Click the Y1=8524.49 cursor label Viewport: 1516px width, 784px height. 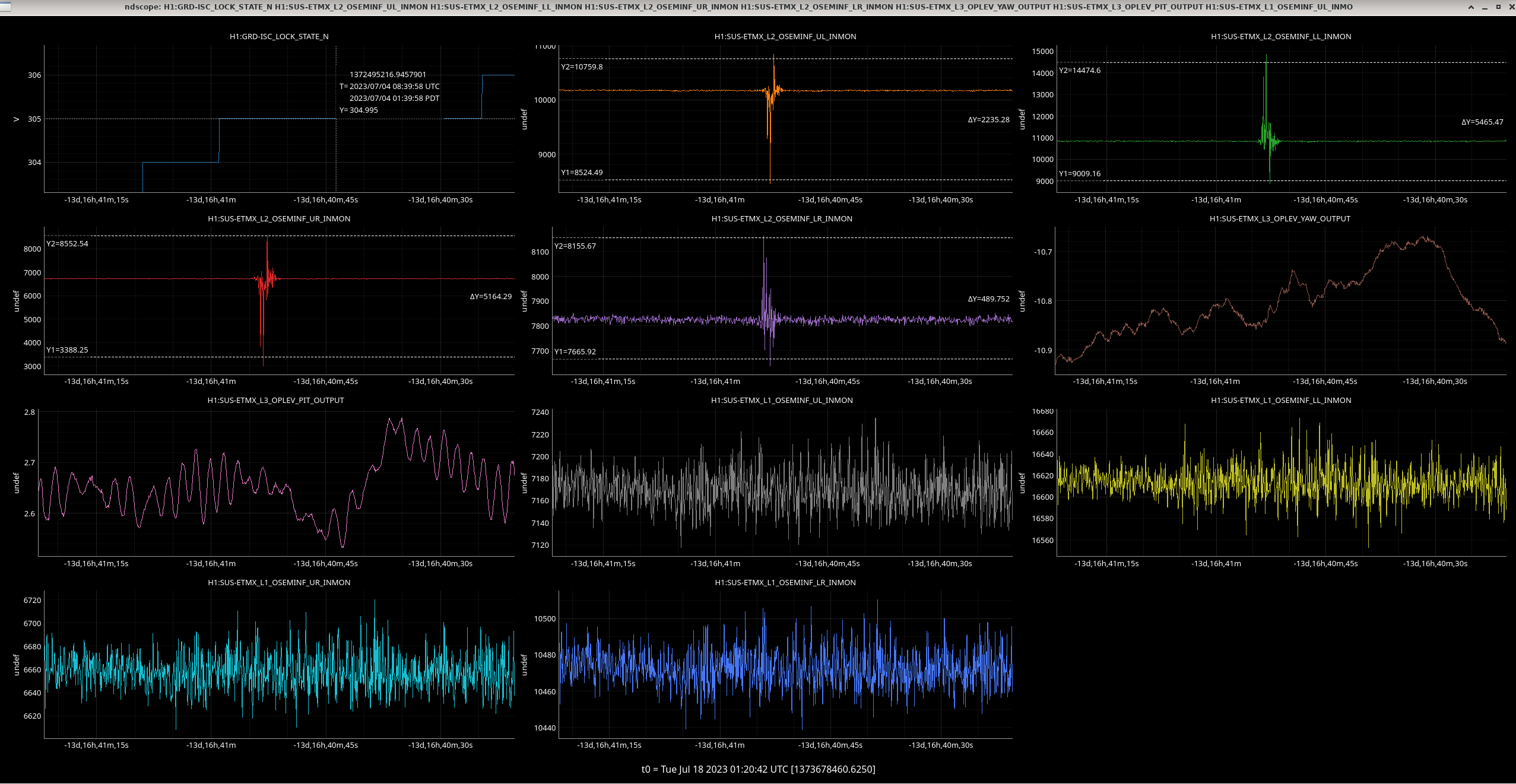[x=582, y=173]
